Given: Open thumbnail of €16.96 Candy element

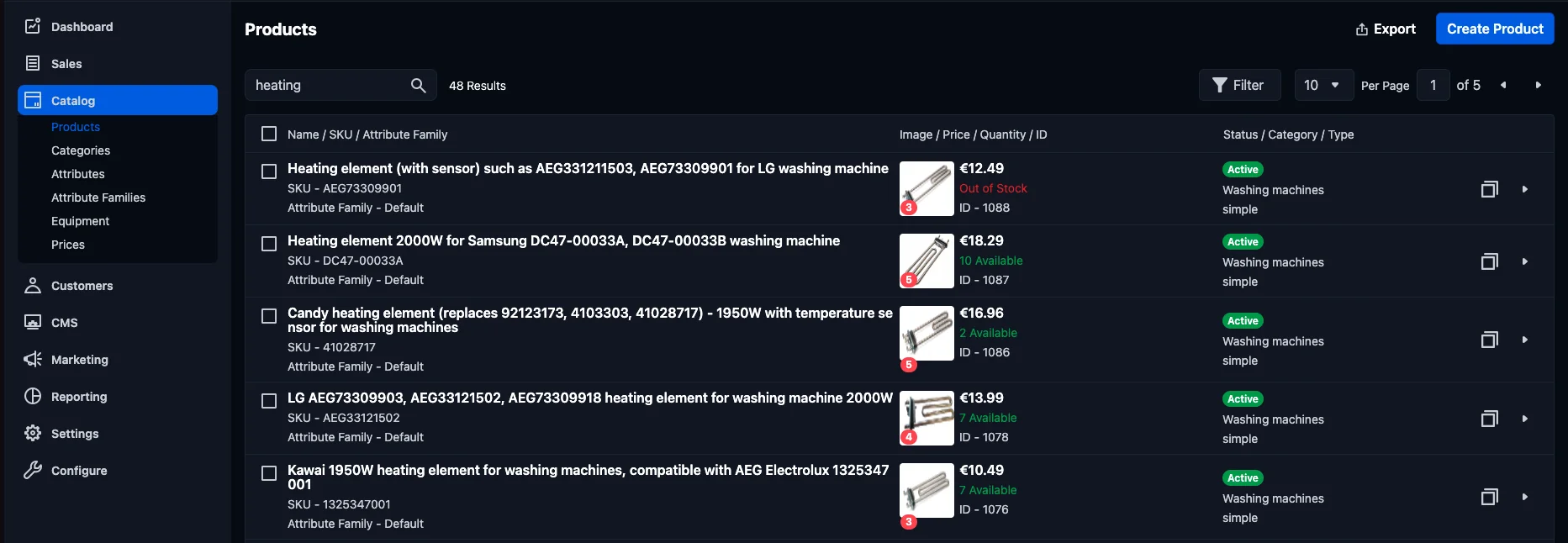Looking at the screenshot, I should tap(927, 333).
